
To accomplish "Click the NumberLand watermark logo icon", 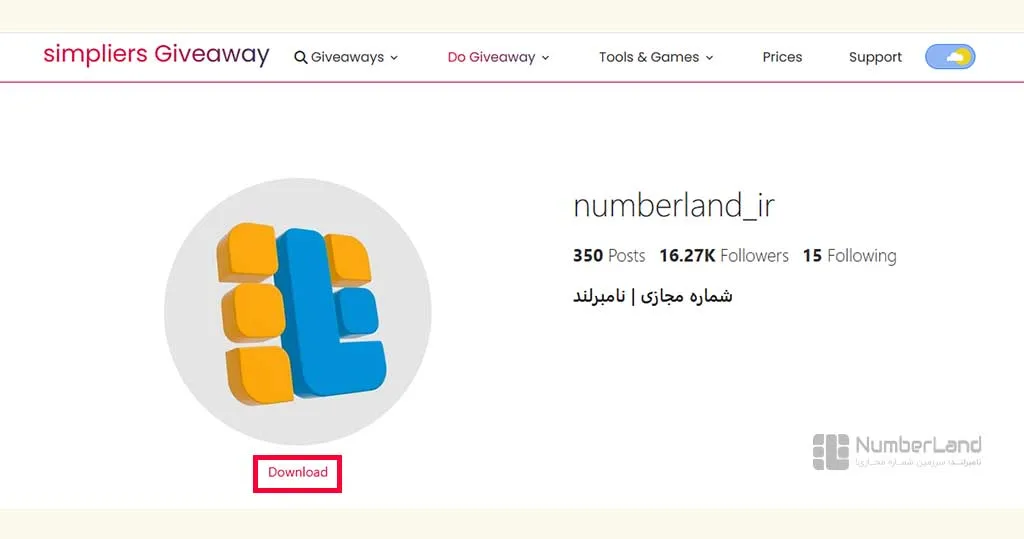I will tap(831, 451).
